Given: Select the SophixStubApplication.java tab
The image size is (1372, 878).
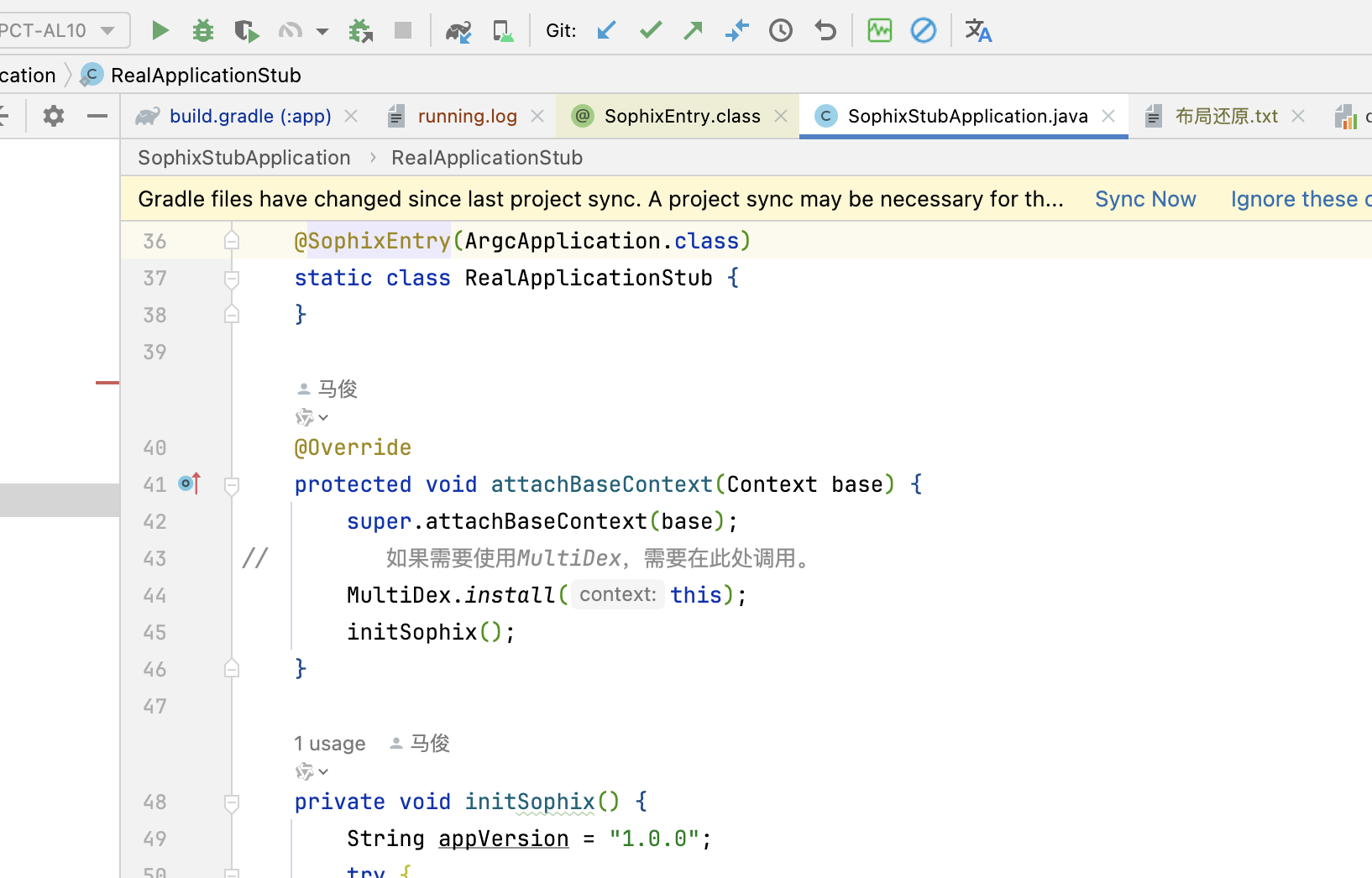Looking at the screenshot, I should click(x=967, y=116).
